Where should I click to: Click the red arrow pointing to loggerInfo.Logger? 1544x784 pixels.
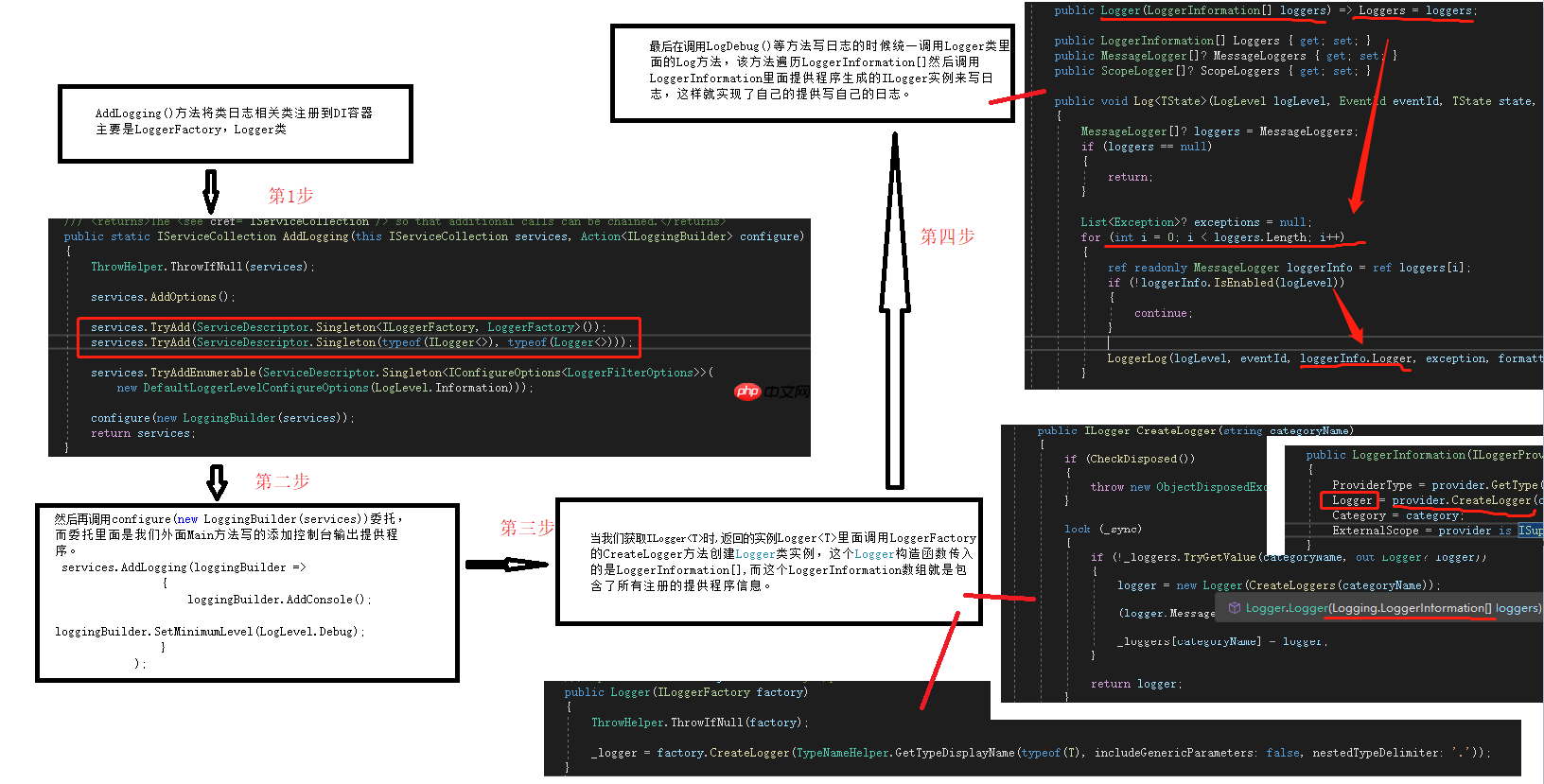(x=1348, y=317)
